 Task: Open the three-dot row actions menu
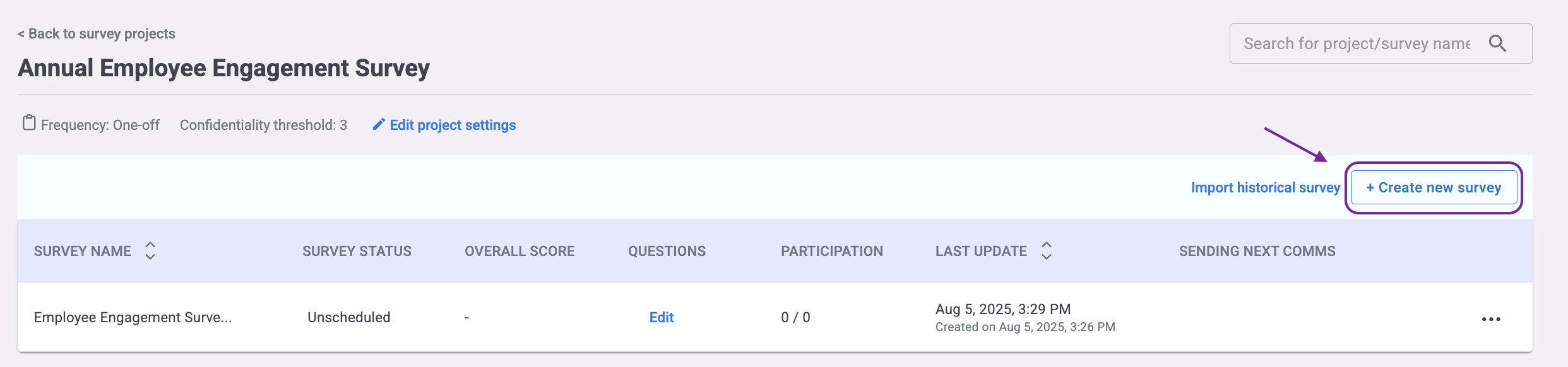[x=1491, y=319]
